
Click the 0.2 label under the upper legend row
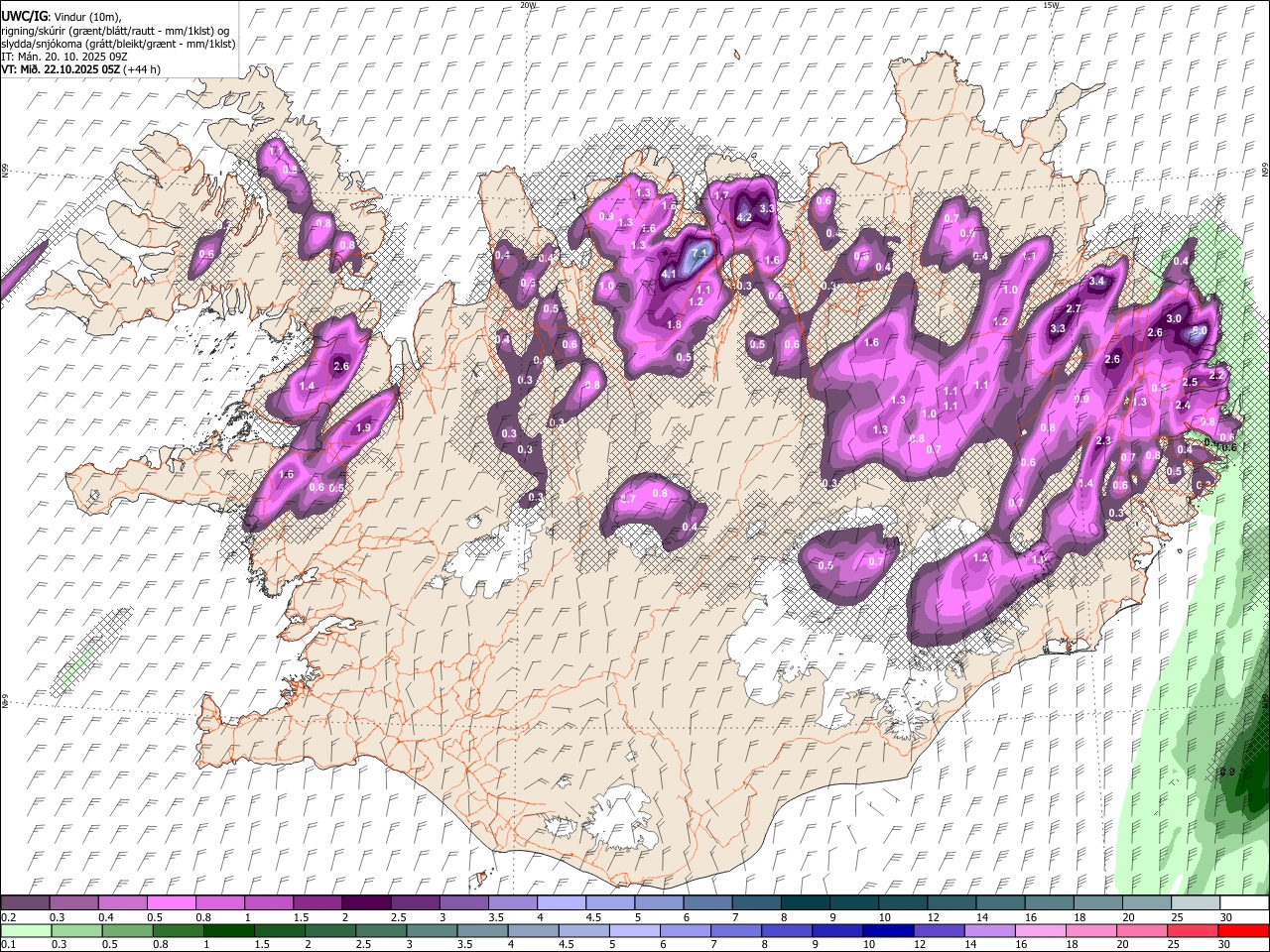pyautogui.click(x=8, y=917)
